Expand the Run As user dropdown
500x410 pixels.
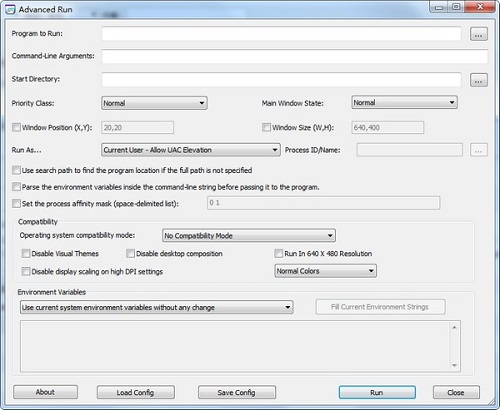click(191, 150)
